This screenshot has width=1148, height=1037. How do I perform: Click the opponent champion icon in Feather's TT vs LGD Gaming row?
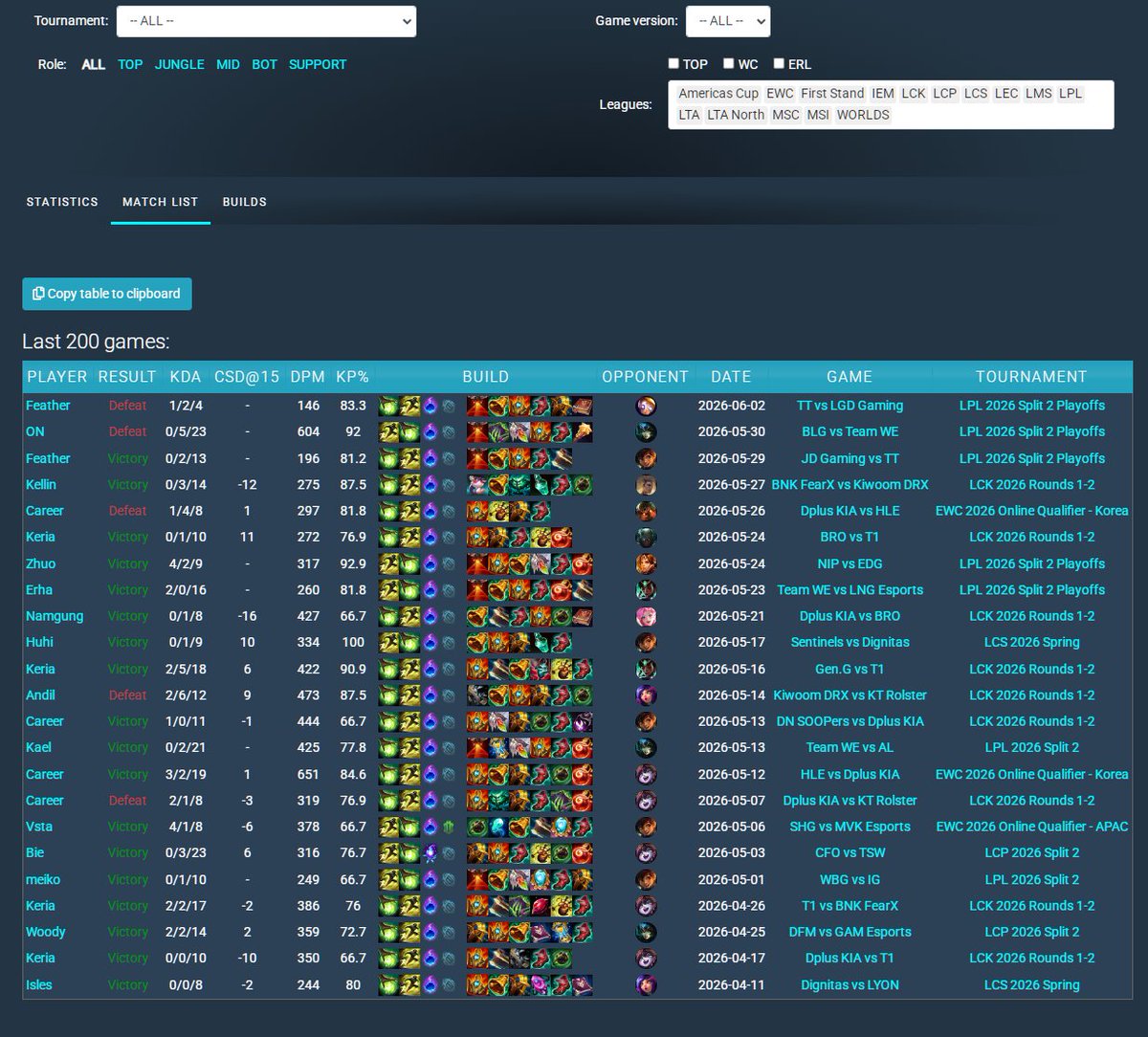pos(646,406)
